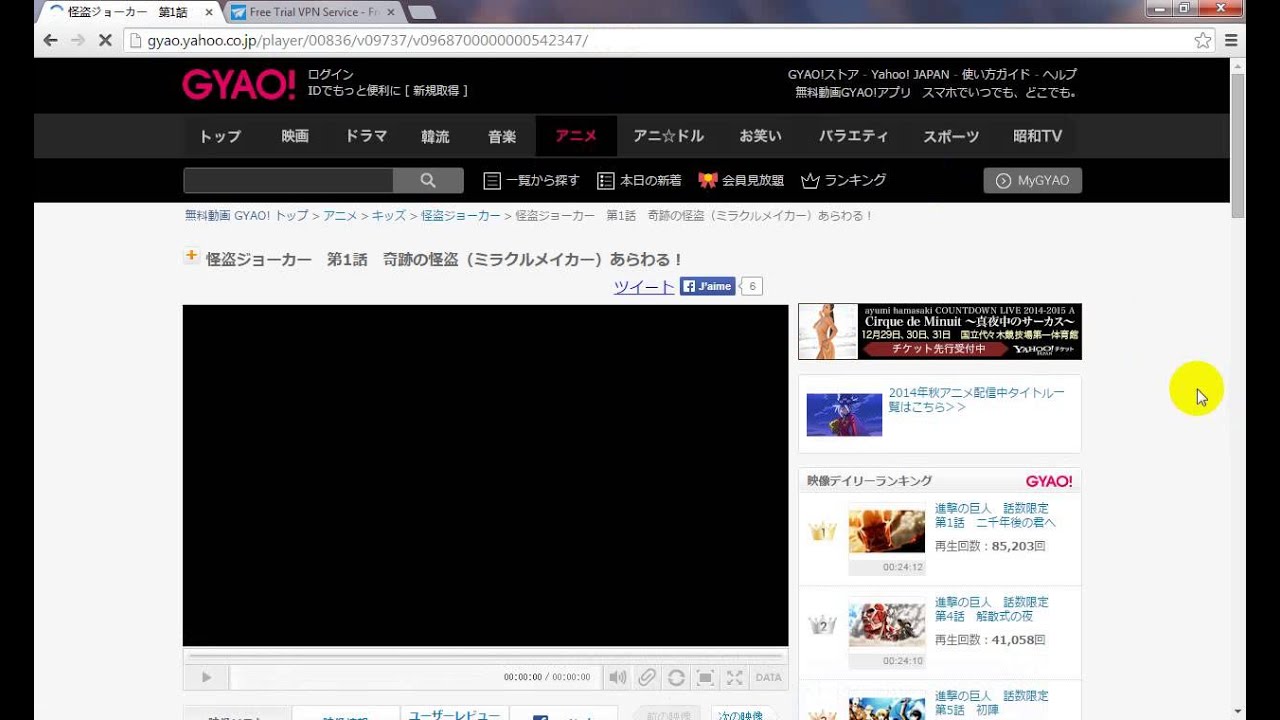The image size is (1280, 720).
Task: Stop page loading with the X button
Action: click(105, 41)
